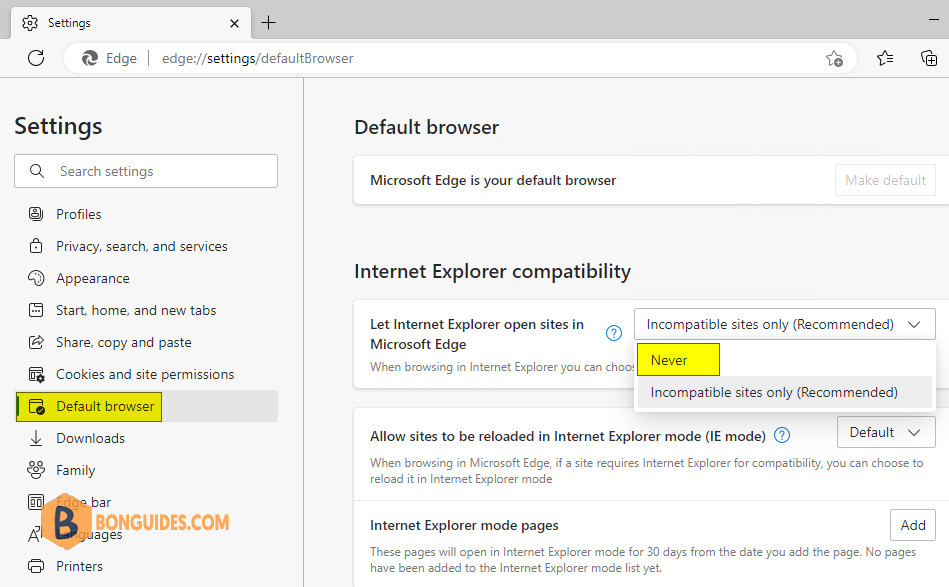Image resolution: width=949 pixels, height=587 pixels.
Task: Click the magnifier icon in Search settings
Action: point(37,171)
